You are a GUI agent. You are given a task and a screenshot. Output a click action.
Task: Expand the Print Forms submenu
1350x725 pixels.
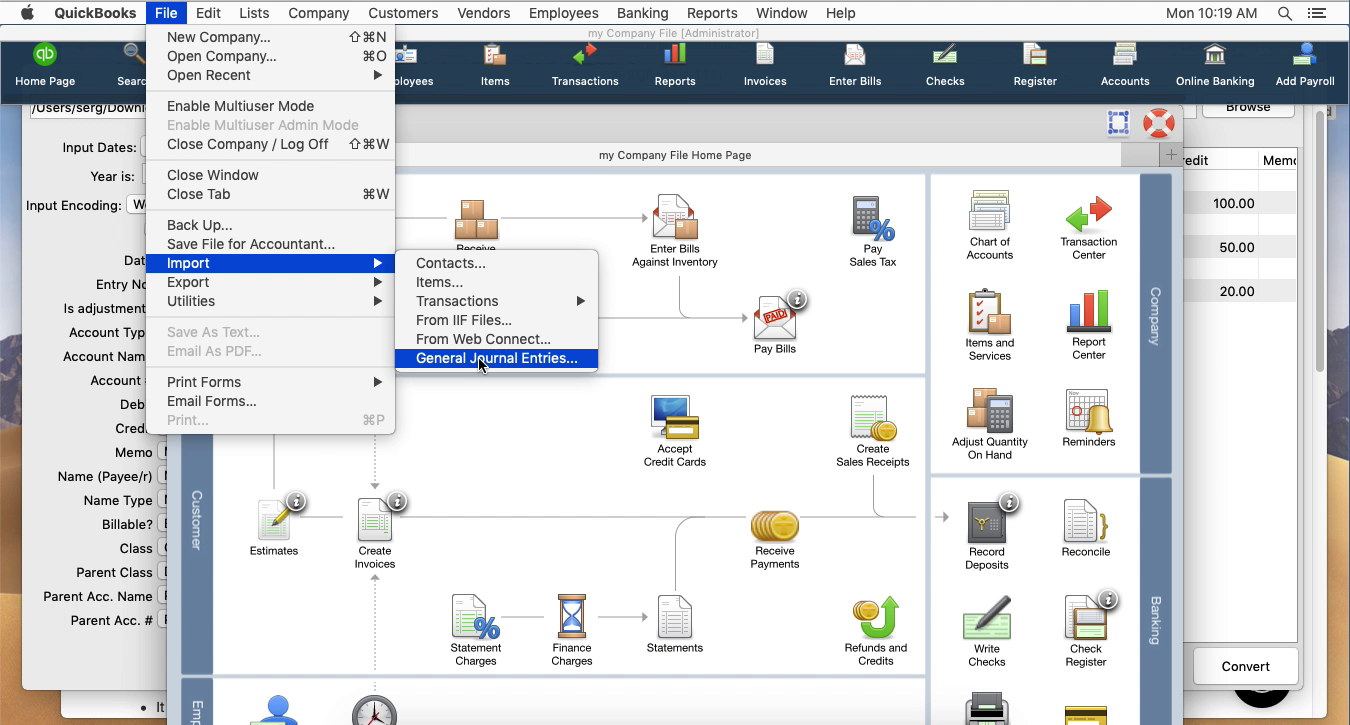coord(270,382)
